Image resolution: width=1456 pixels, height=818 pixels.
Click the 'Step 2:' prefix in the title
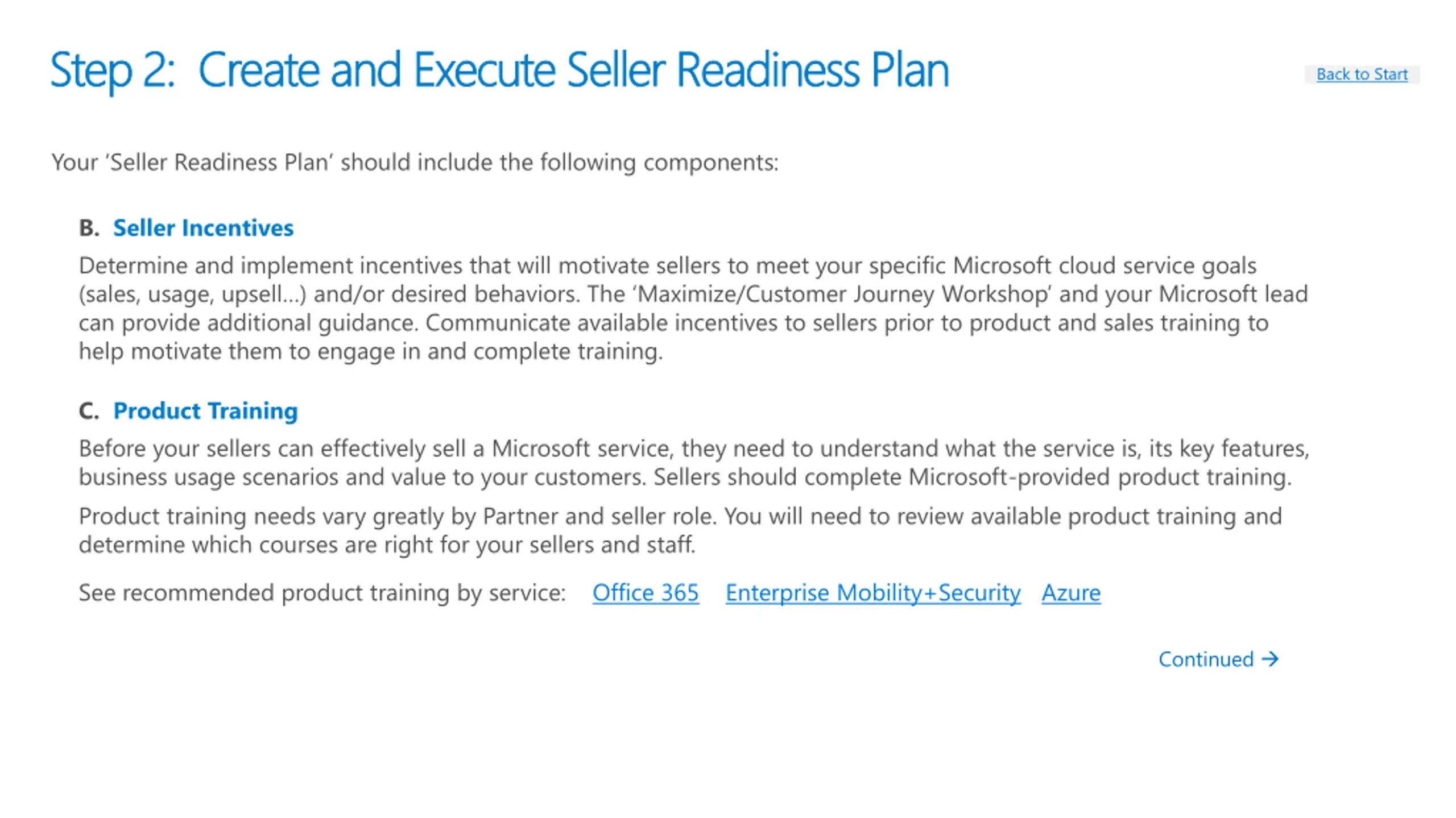tap(113, 71)
